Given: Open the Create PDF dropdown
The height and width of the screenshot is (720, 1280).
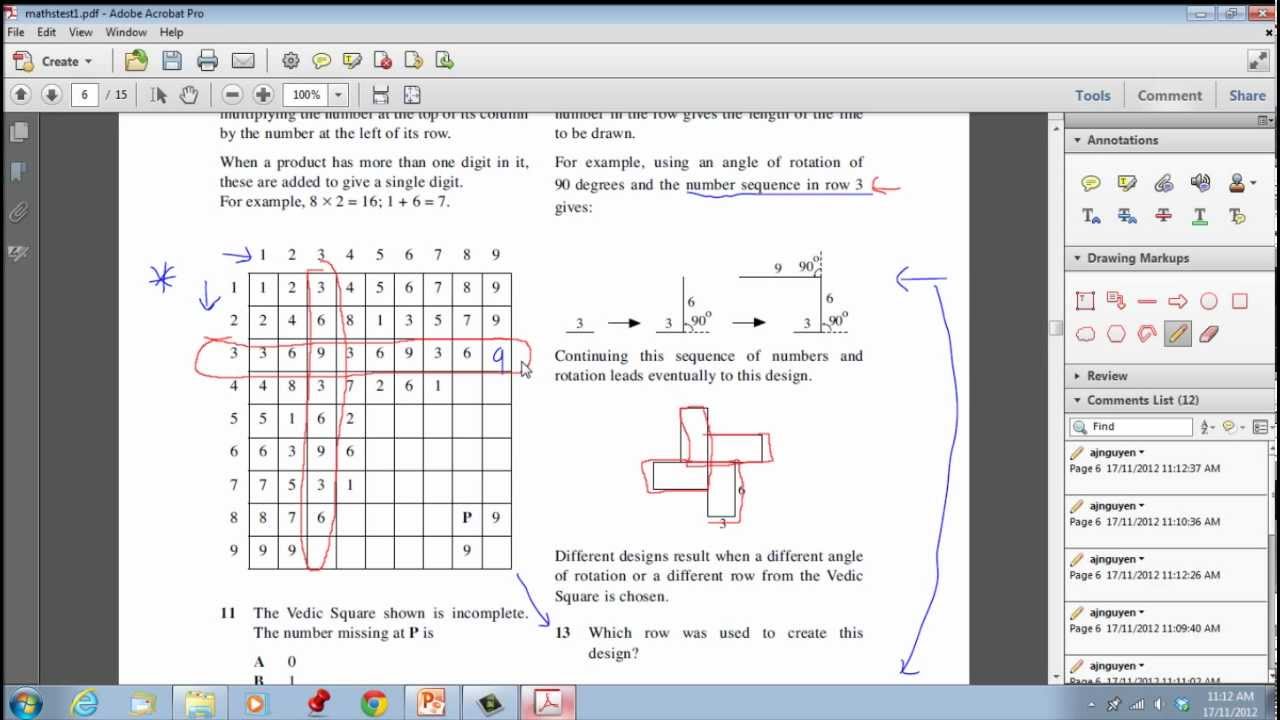Looking at the screenshot, I should coord(54,61).
